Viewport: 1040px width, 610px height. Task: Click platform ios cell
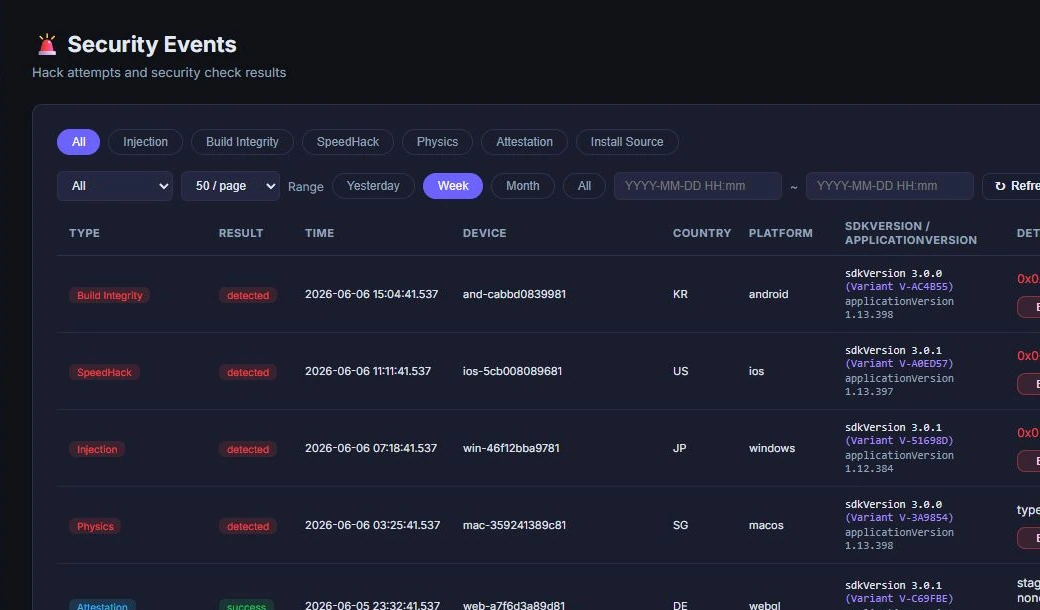756,371
